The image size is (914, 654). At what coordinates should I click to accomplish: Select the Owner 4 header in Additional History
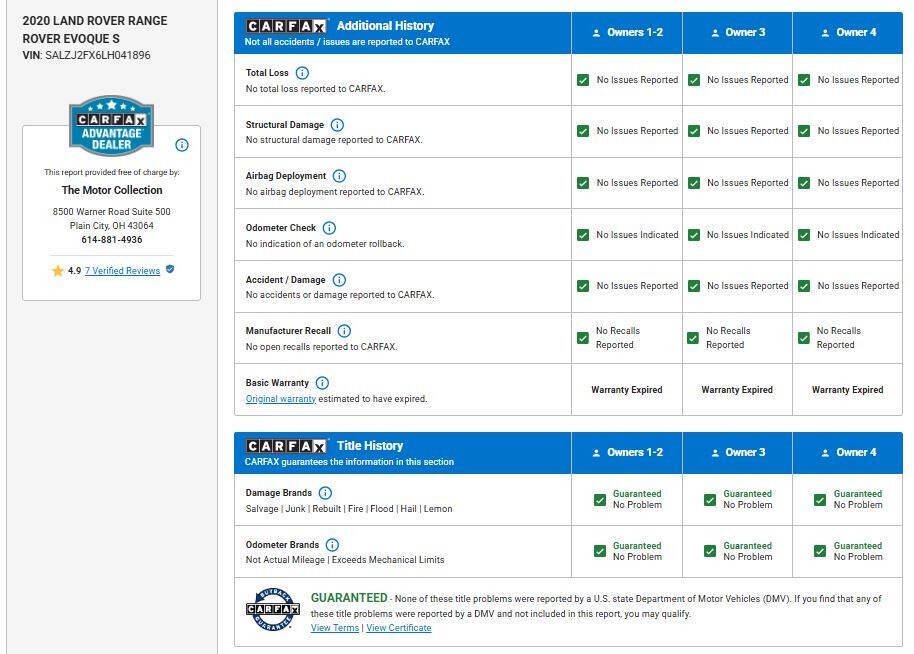click(x=848, y=33)
